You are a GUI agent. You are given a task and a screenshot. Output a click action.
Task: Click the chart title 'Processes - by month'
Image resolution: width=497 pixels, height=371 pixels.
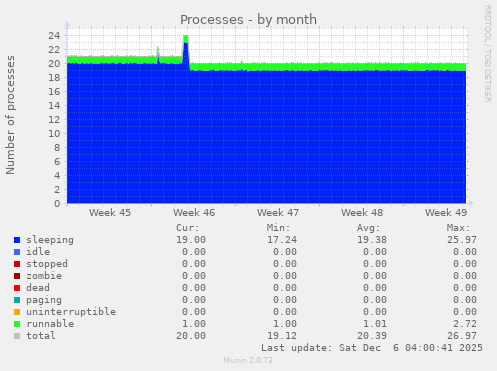[248, 20]
